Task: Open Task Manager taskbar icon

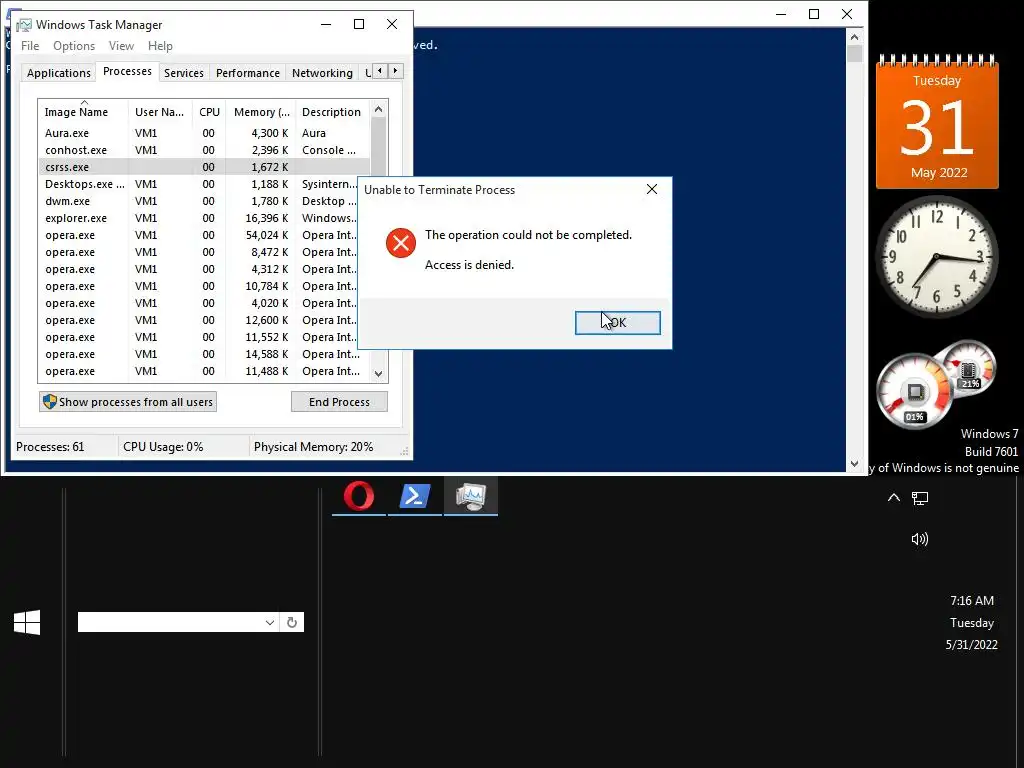Action: coord(471,496)
